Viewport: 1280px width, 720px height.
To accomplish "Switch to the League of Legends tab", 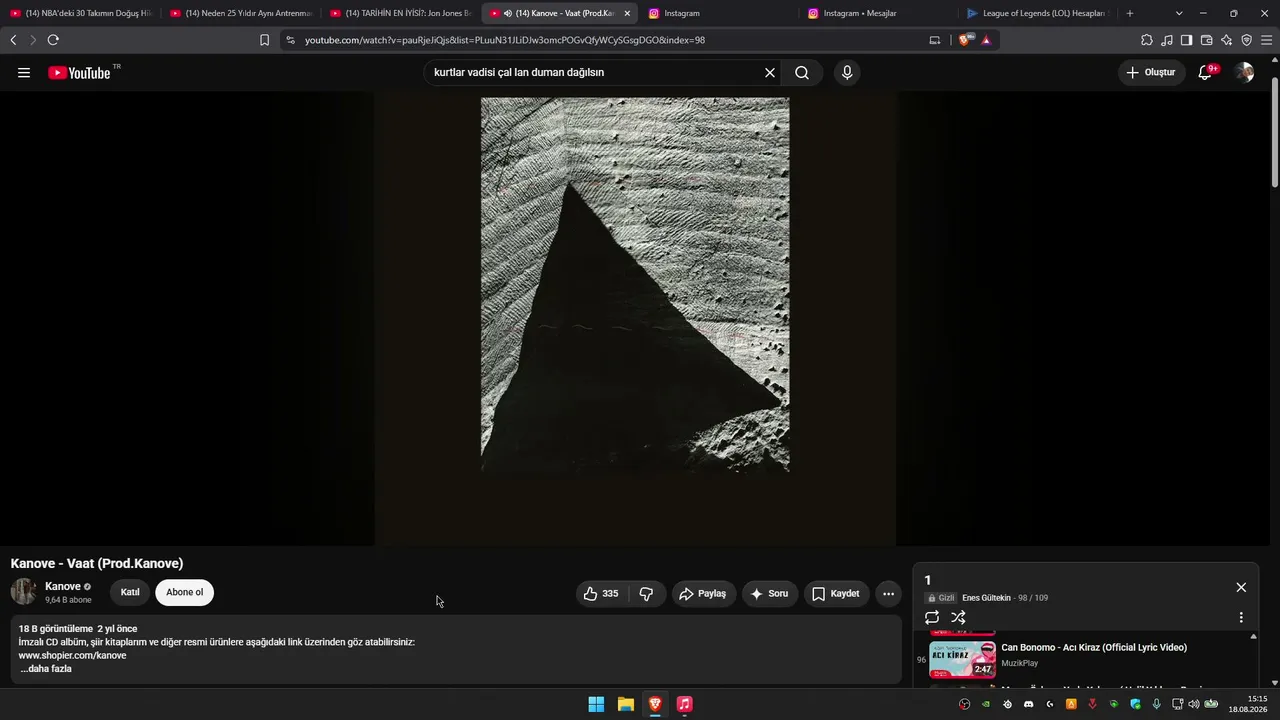I will [1038, 13].
